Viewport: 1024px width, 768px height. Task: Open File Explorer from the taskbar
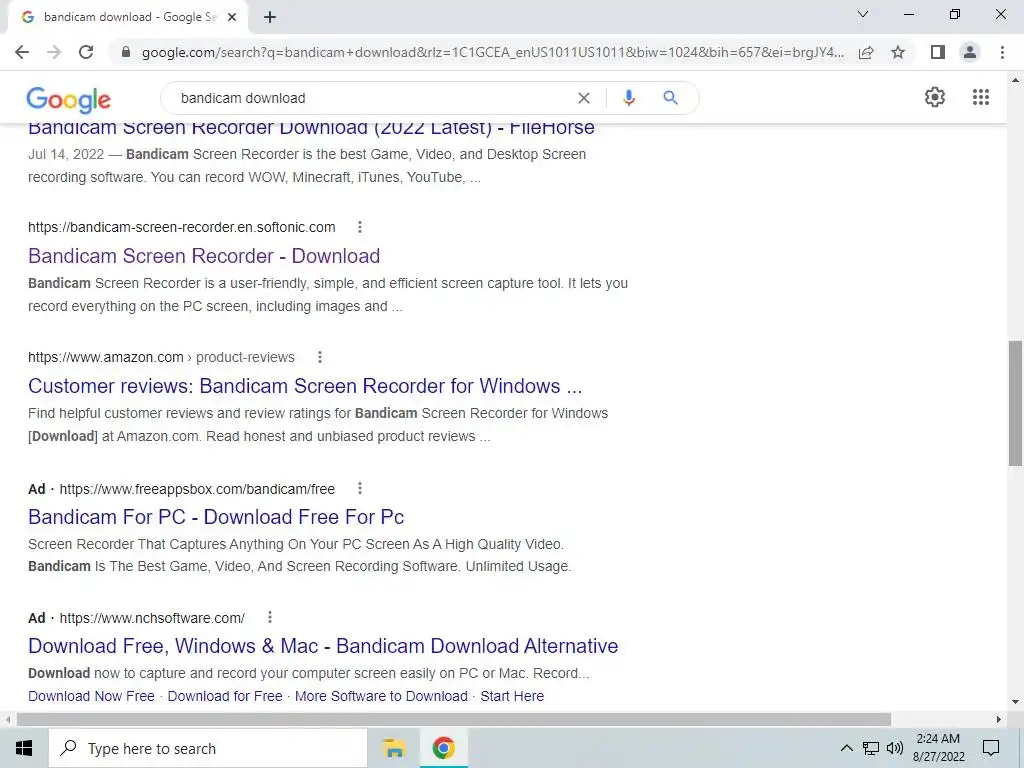click(394, 748)
